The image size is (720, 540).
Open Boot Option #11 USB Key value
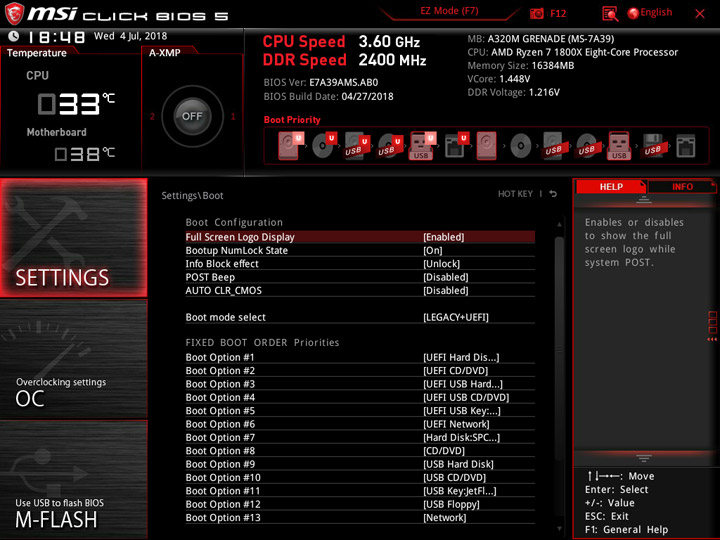point(460,490)
